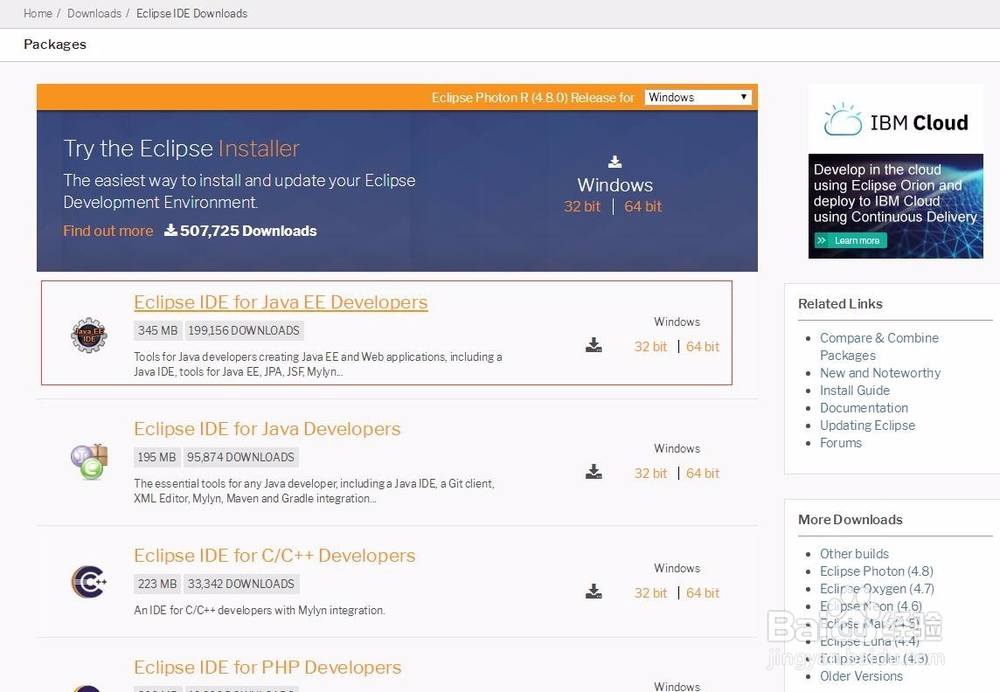Select 64 bit for Java EE Developers
The height and width of the screenshot is (692, 1000).
click(x=703, y=346)
